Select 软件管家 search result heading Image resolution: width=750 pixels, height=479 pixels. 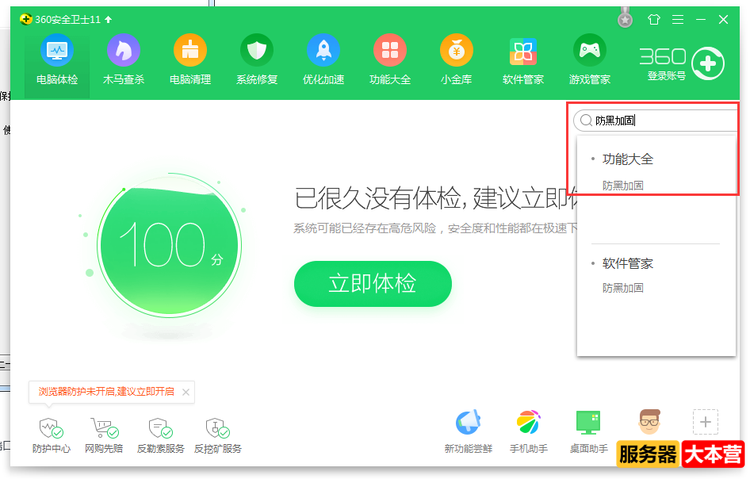coord(627,264)
